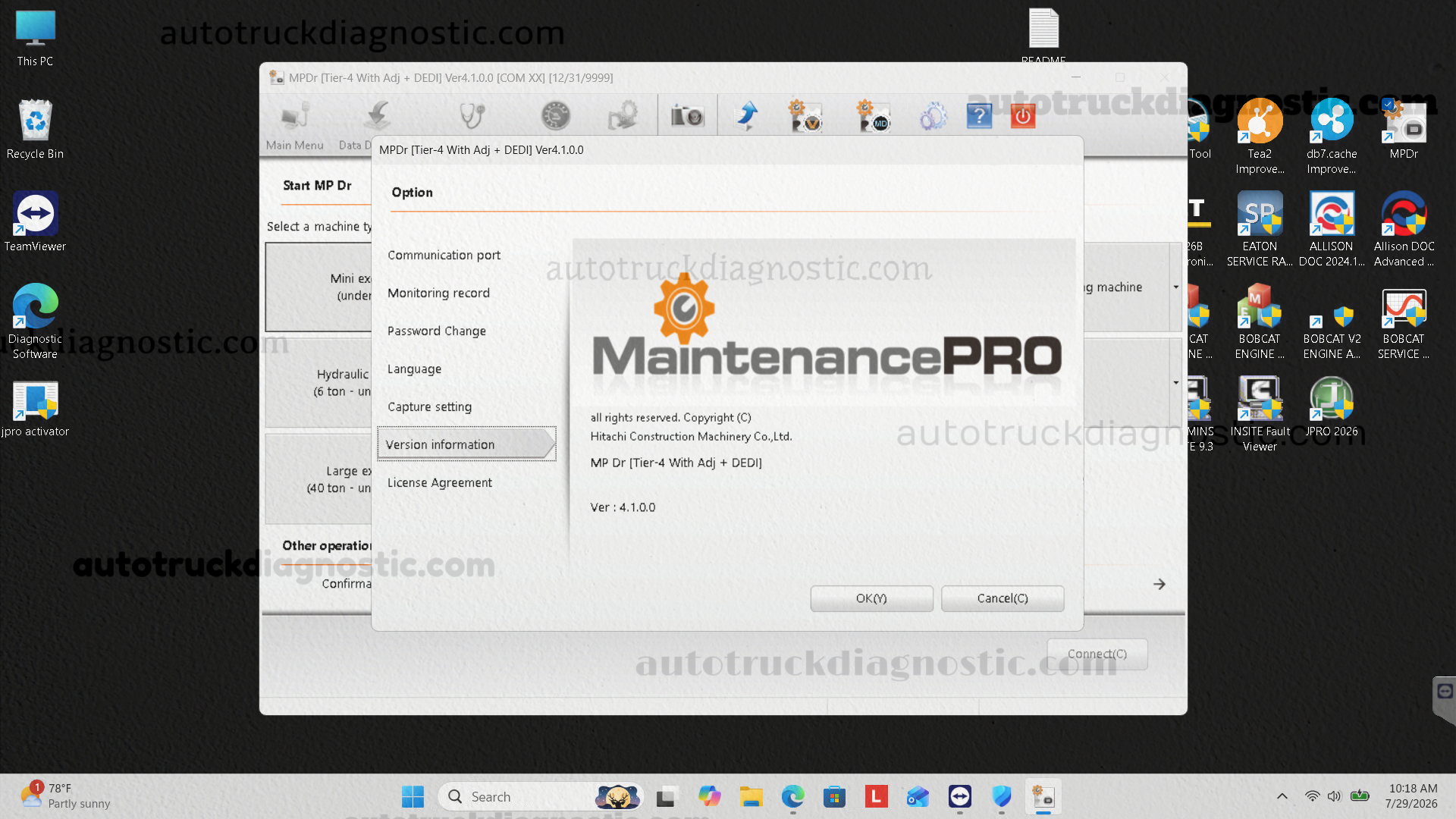Screen dimensions: 1456x819
Task: Open EATON SERVICE RA shortcut
Action: [1260, 230]
